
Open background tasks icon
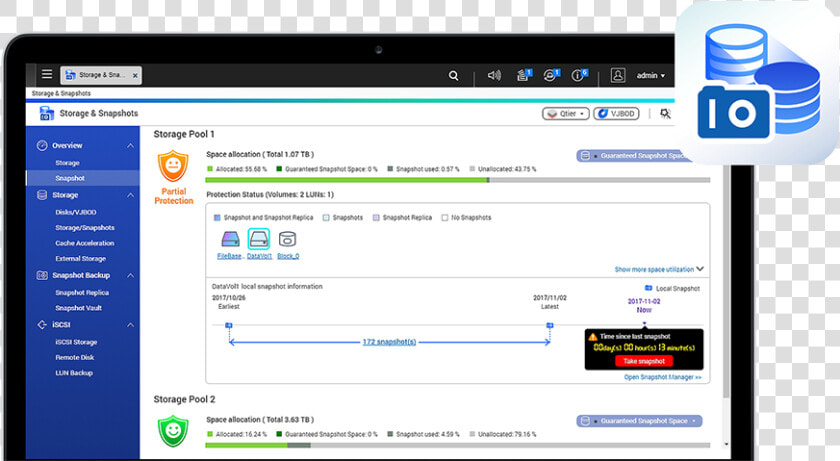(523, 75)
